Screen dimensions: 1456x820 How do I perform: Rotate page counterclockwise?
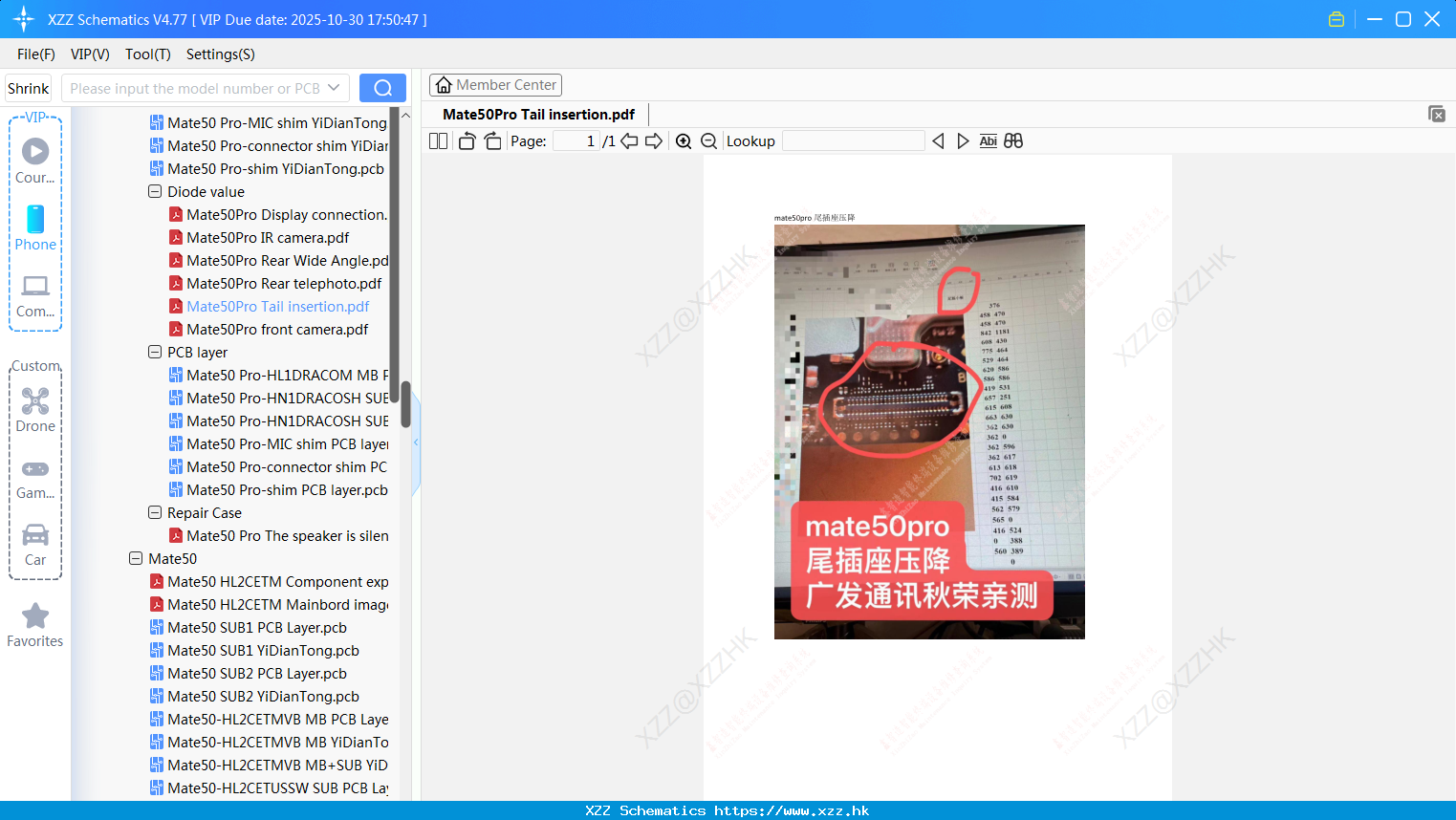click(467, 141)
